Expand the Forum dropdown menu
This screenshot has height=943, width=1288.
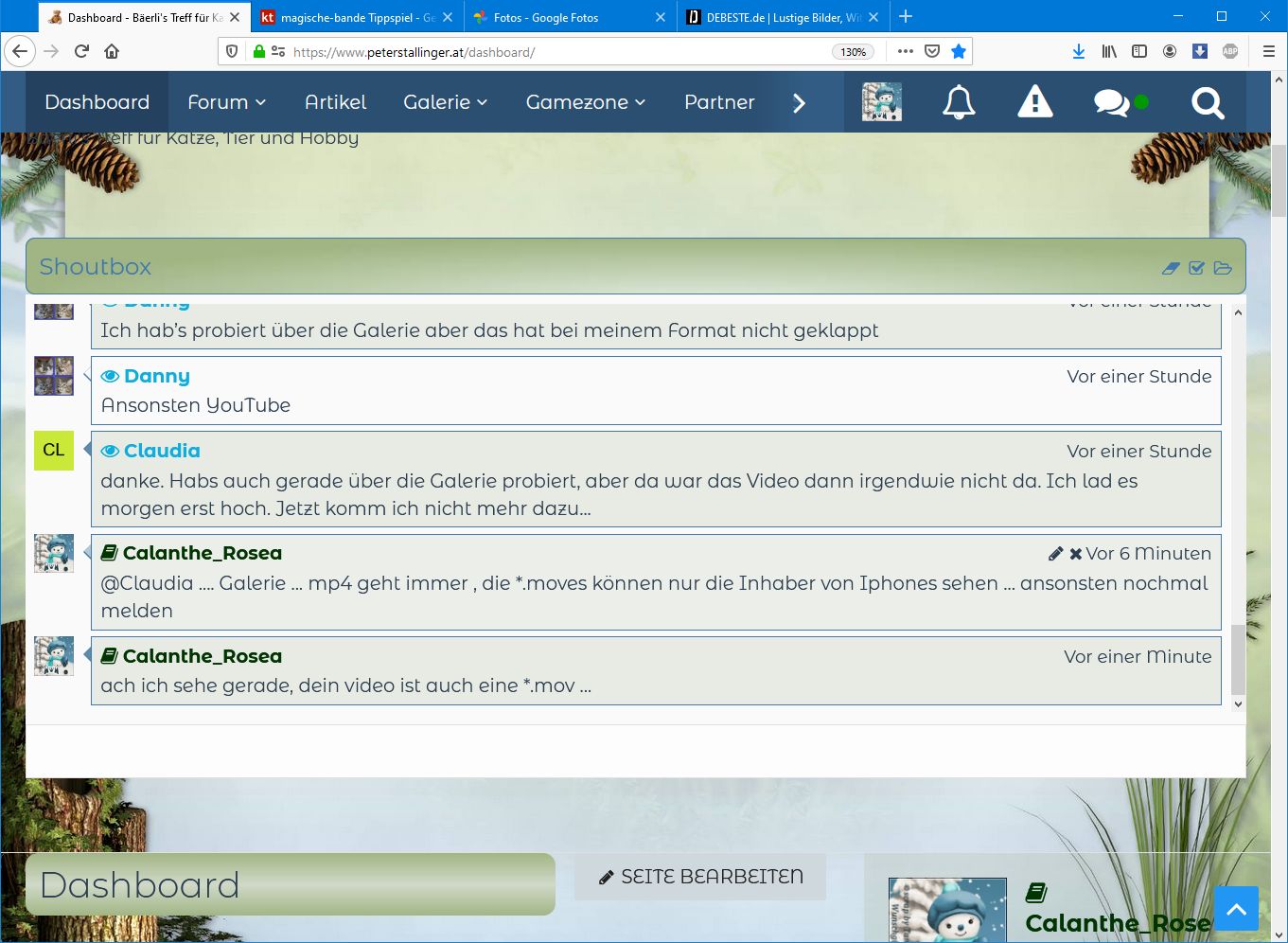tap(226, 102)
